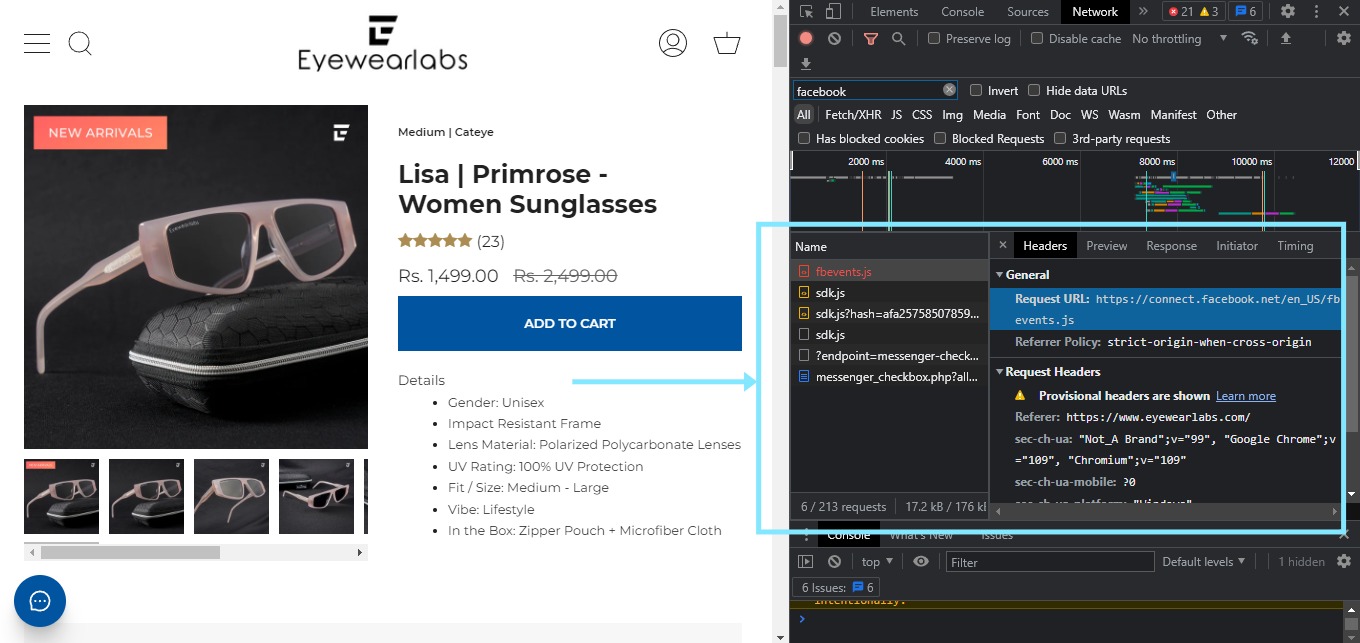This screenshot has width=1360, height=643.
Task: Open DevTools settings gear
Action: (x=1288, y=12)
